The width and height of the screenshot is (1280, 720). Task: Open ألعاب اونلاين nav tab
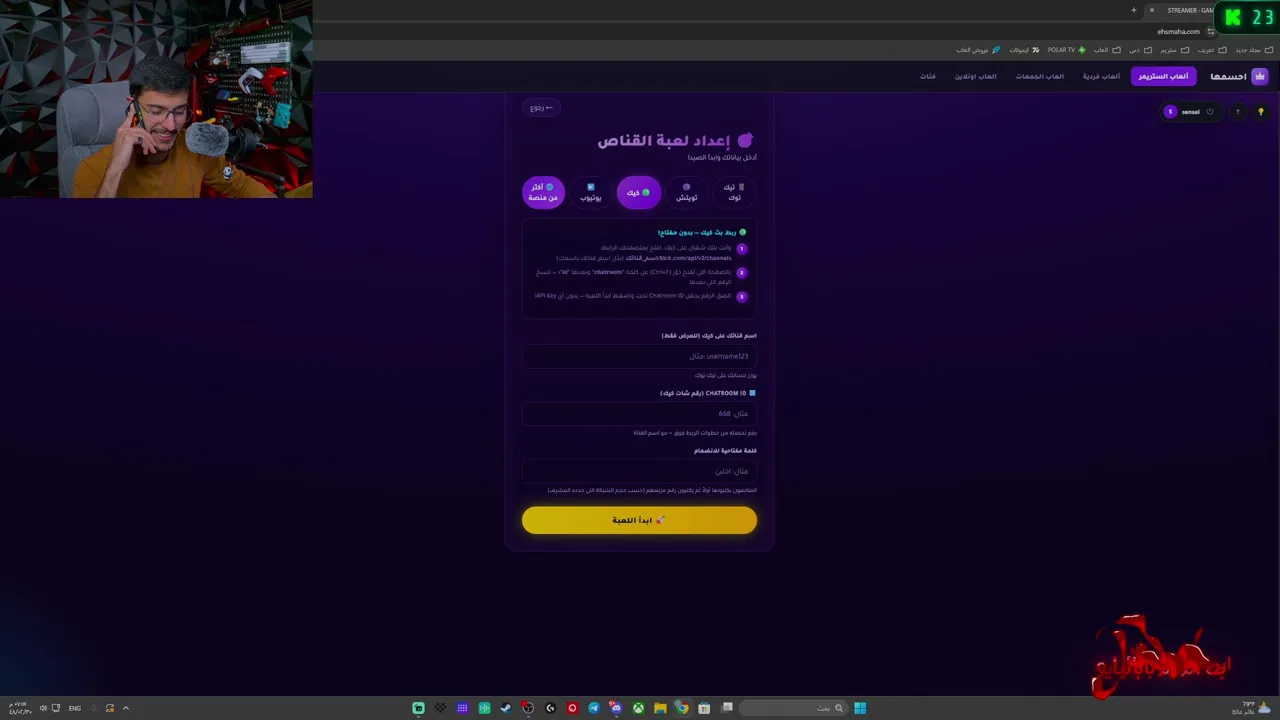coord(975,76)
